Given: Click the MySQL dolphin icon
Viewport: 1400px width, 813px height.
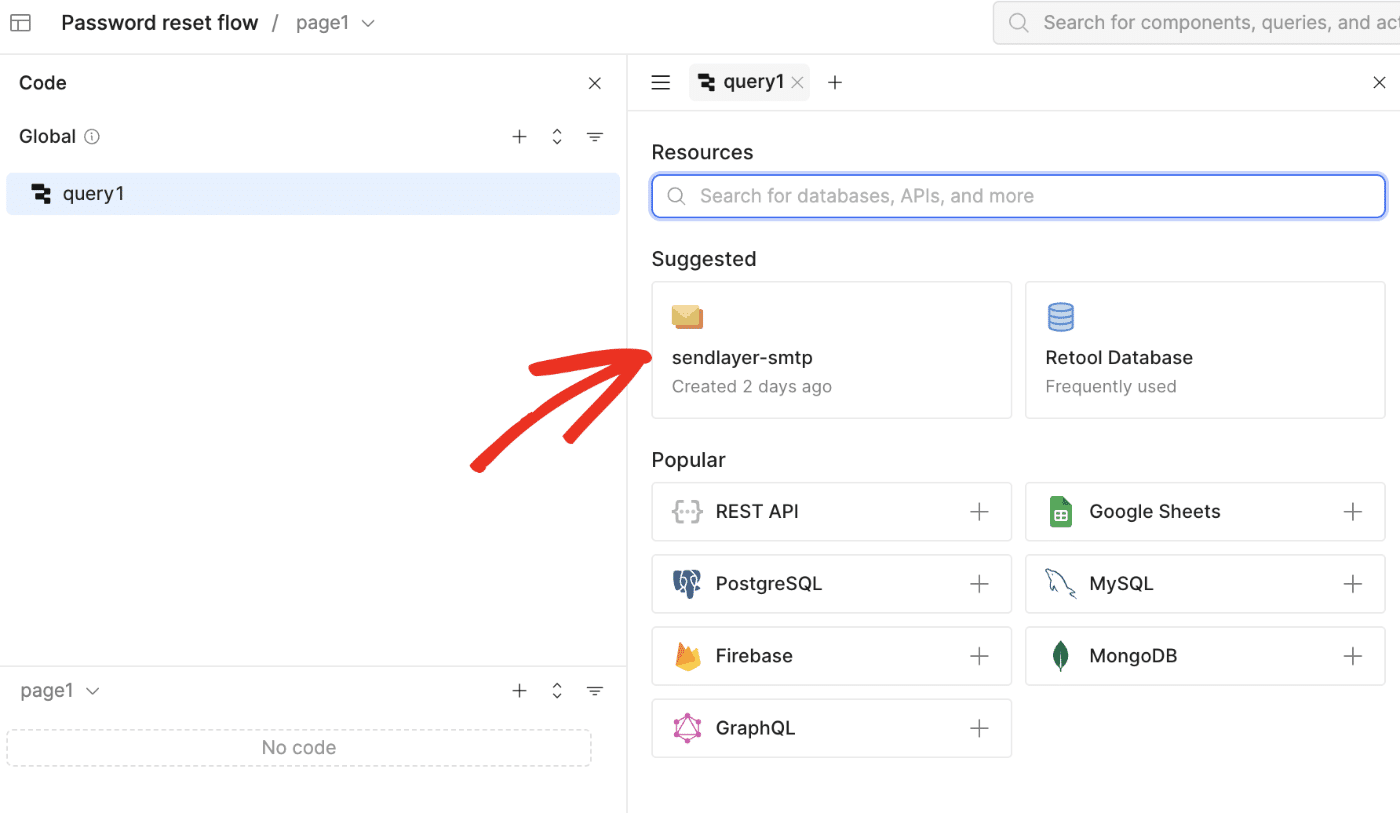Looking at the screenshot, I should (x=1061, y=584).
